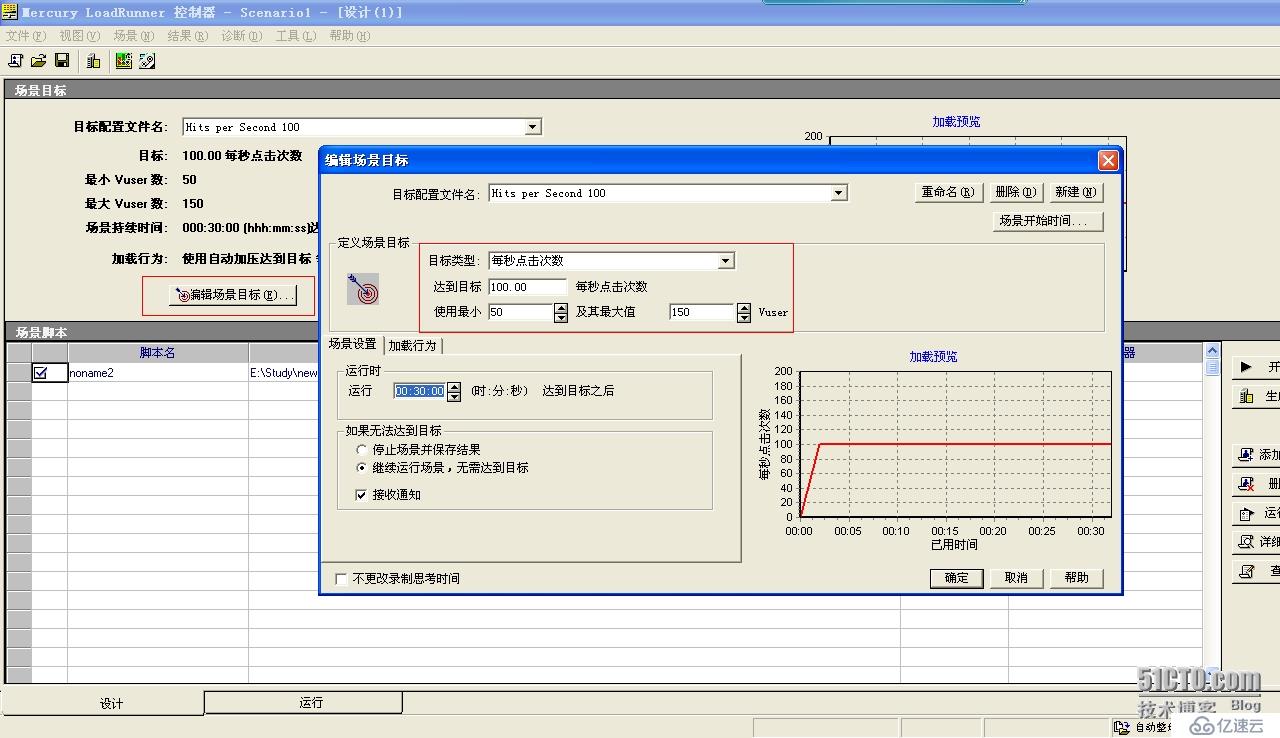Click the green chart analysis toolbar icon
This screenshot has width=1280, height=738.
(x=124, y=61)
